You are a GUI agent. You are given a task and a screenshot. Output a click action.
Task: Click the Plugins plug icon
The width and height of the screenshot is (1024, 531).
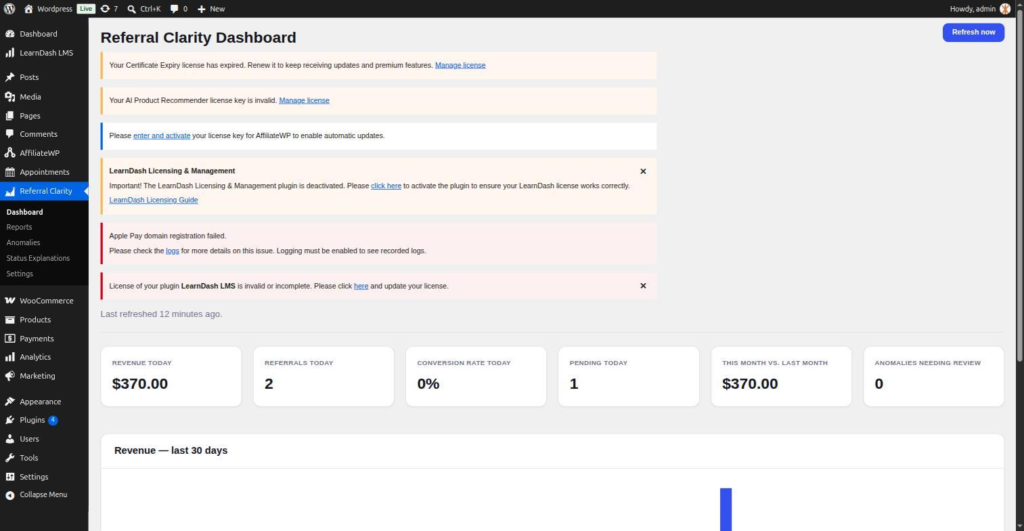[x=10, y=420]
